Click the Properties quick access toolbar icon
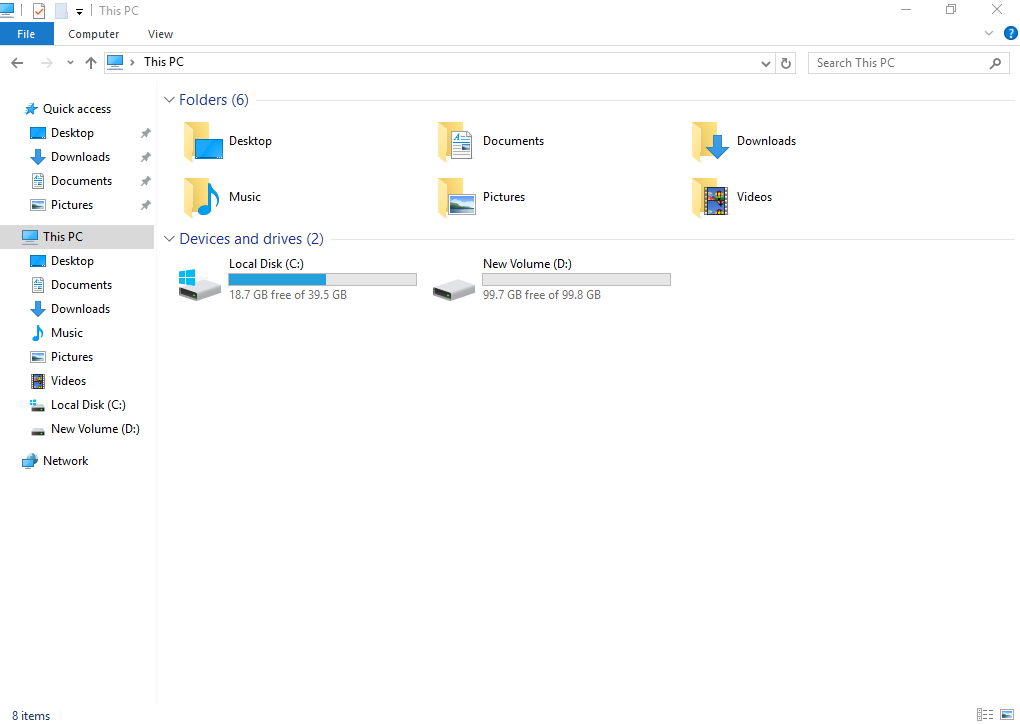Screen dimensions: 1020x724 tap(39, 11)
